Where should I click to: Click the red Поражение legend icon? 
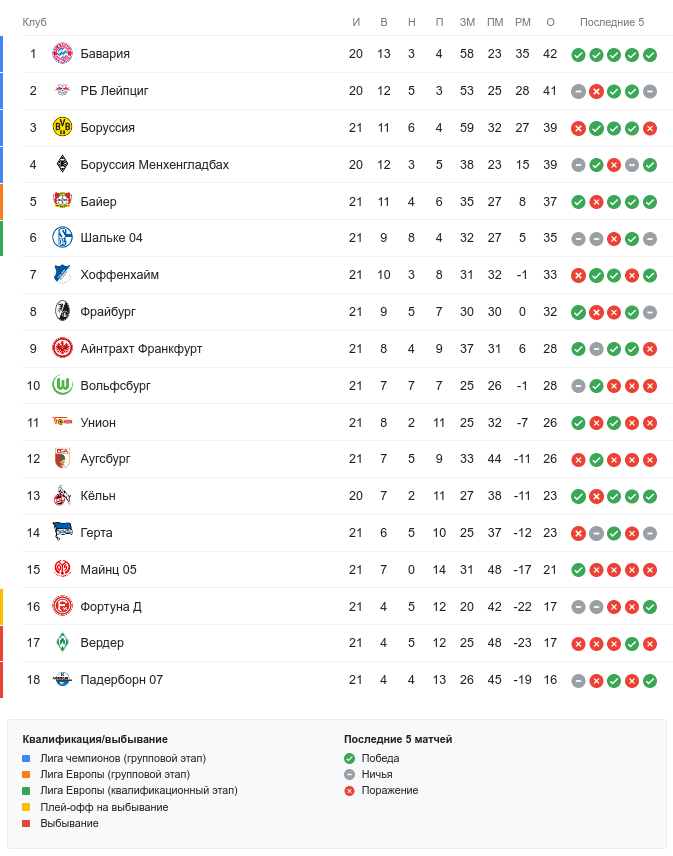(349, 791)
